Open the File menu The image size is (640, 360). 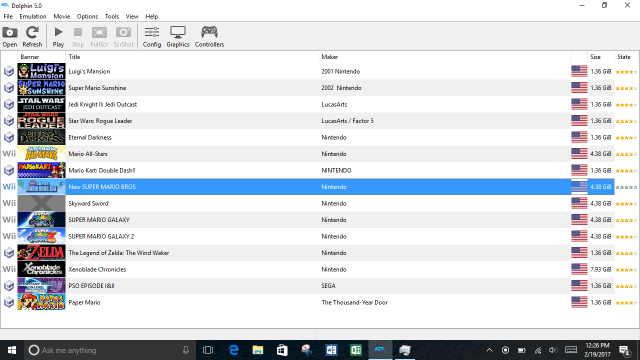point(8,16)
